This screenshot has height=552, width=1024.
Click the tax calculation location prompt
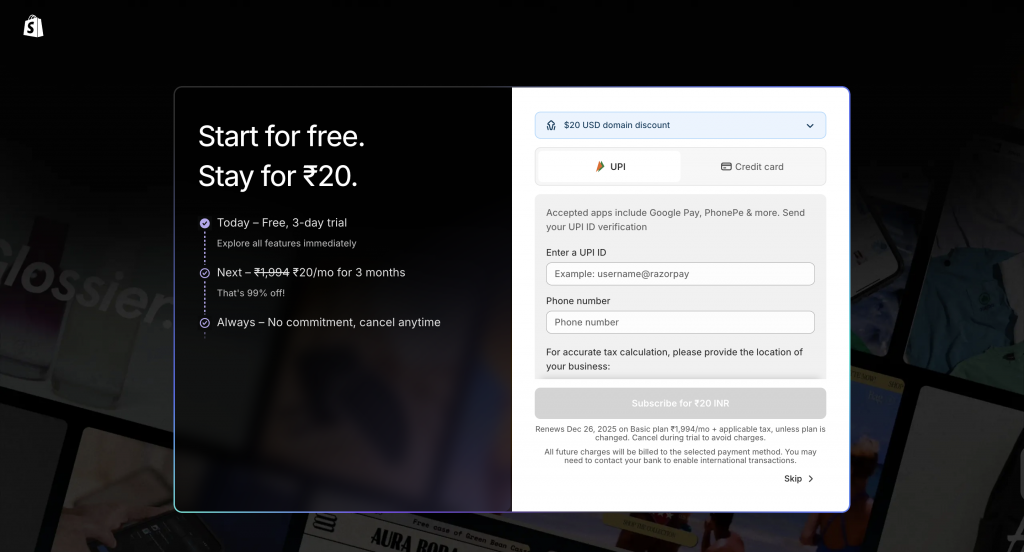point(674,359)
